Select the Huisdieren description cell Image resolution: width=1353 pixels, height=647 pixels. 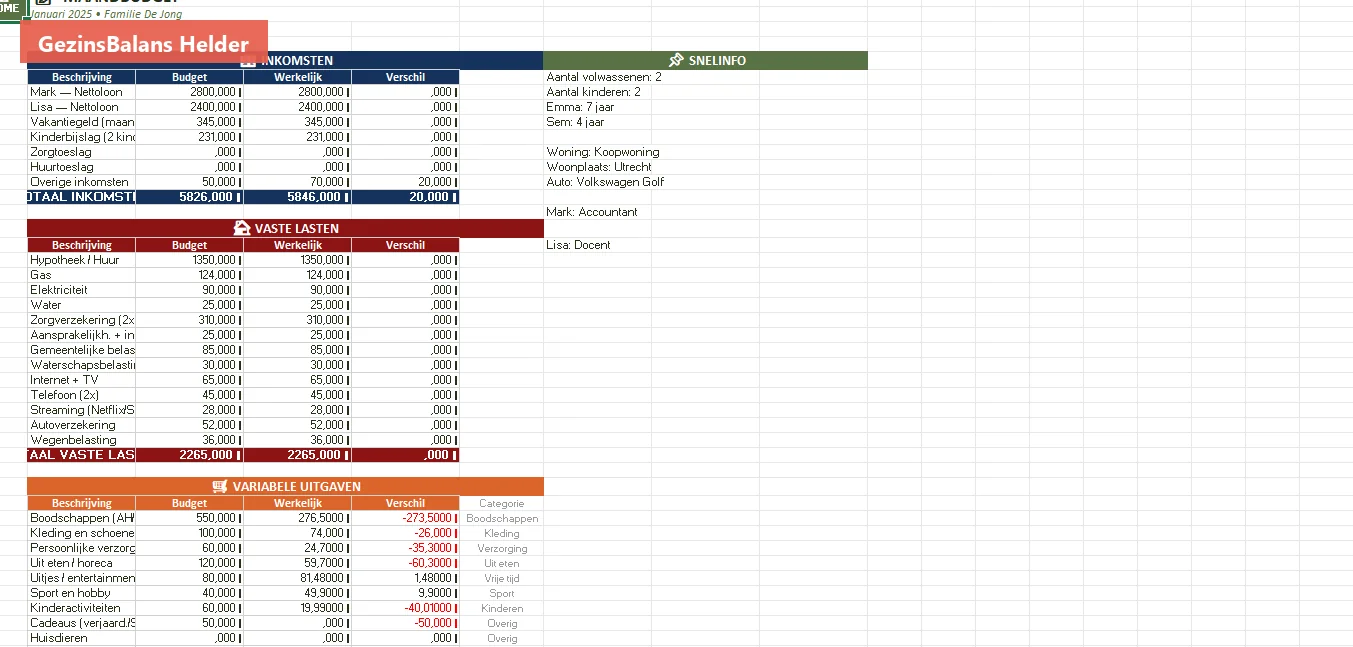81,638
